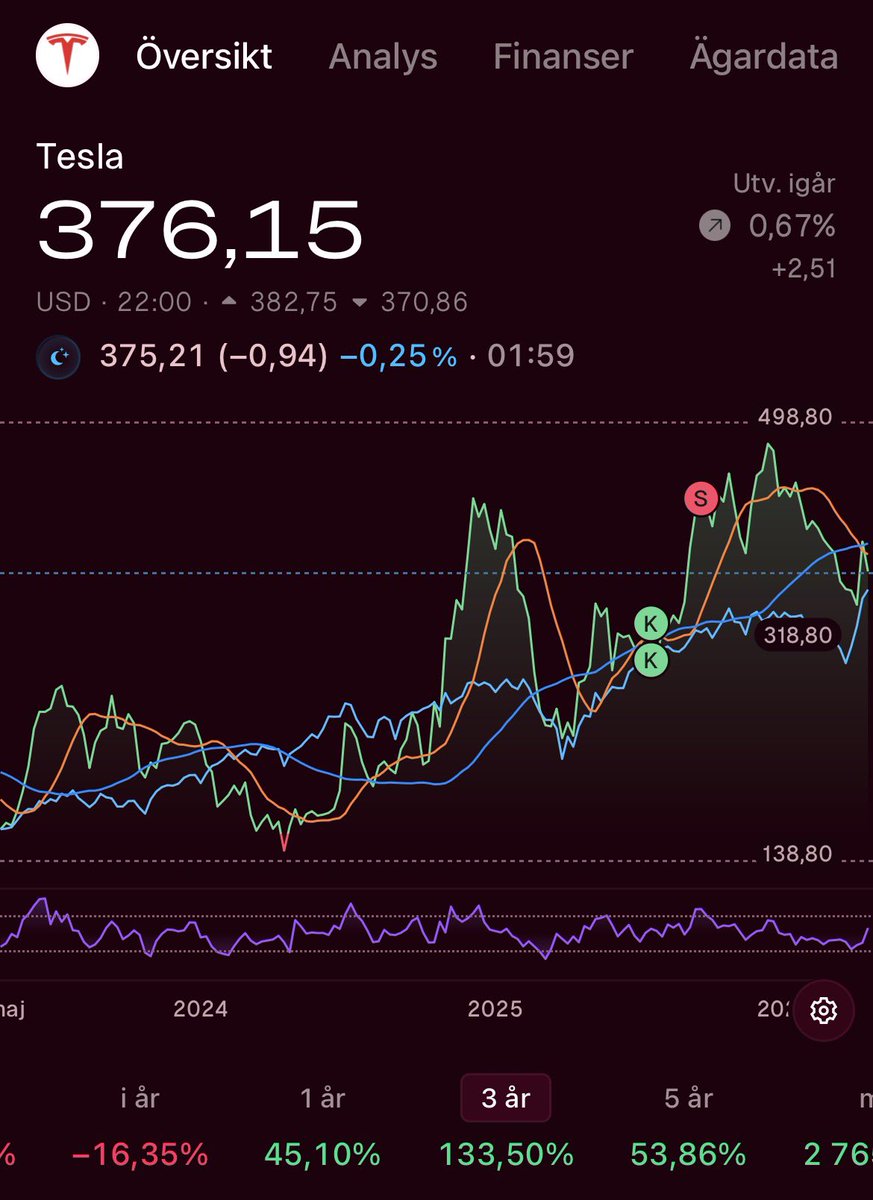Switch to the Översikt tab
The height and width of the screenshot is (1200, 873).
click(x=204, y=57)
